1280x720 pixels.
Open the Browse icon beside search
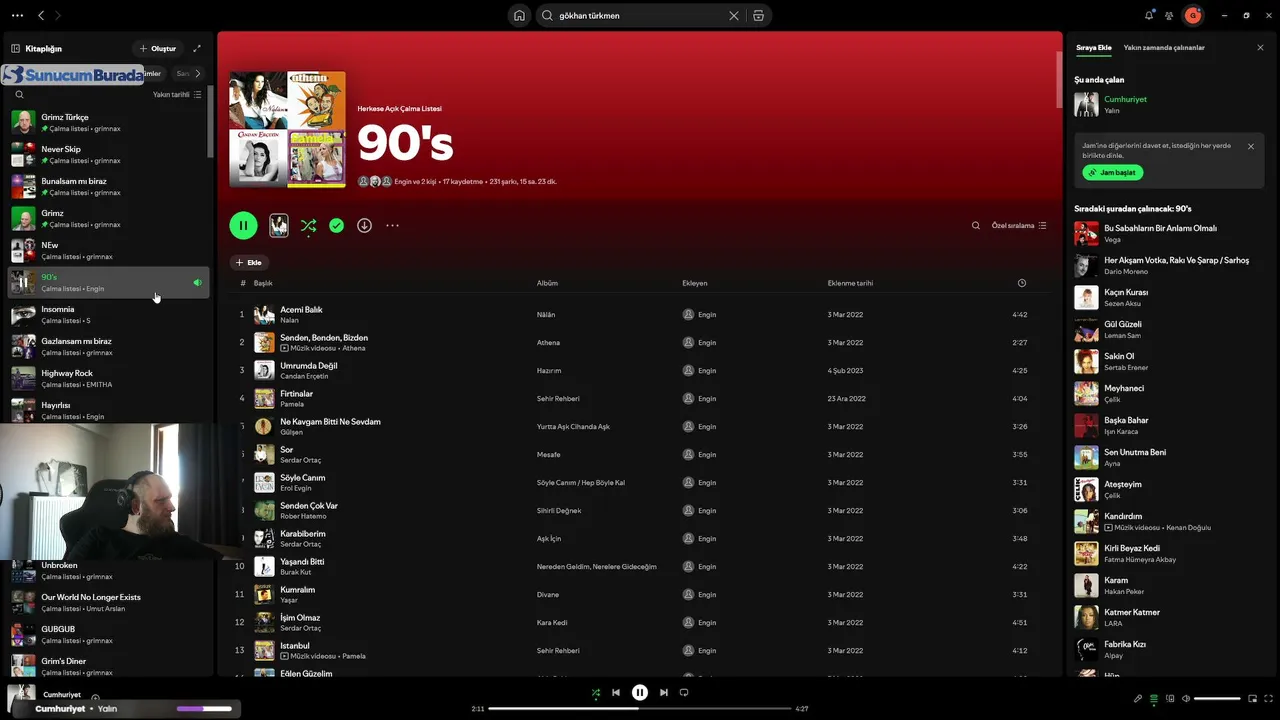(x=758, y=16)
